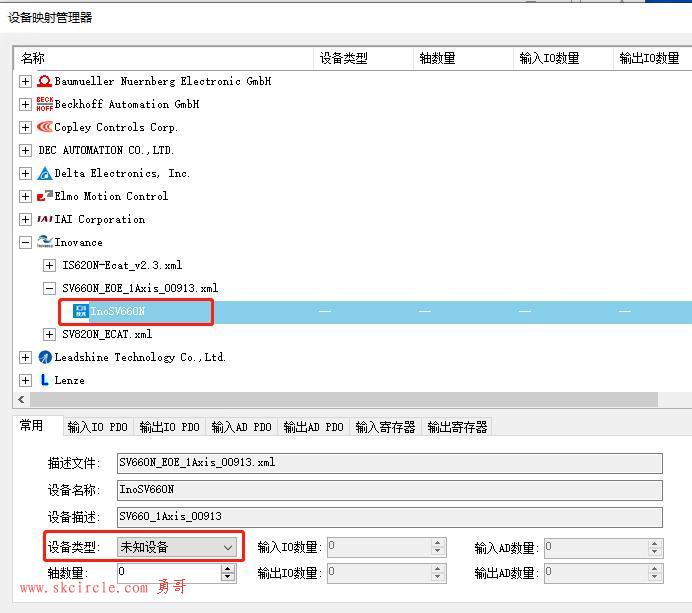This screenshot has height=613, width=692.
Task: Expand the Lenze vendor node
Action: pos(25,380)
